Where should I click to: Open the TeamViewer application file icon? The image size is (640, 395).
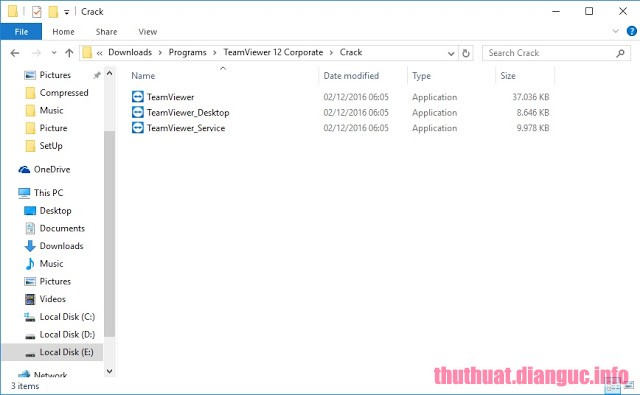[138, 97]
